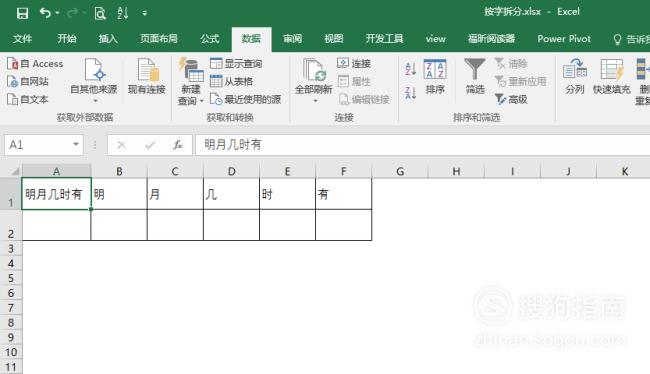650x374 pixels.
Task: Click the Print Preview icon in quick access toolbar
Action: pyautogui.click(x=100, y=13)
